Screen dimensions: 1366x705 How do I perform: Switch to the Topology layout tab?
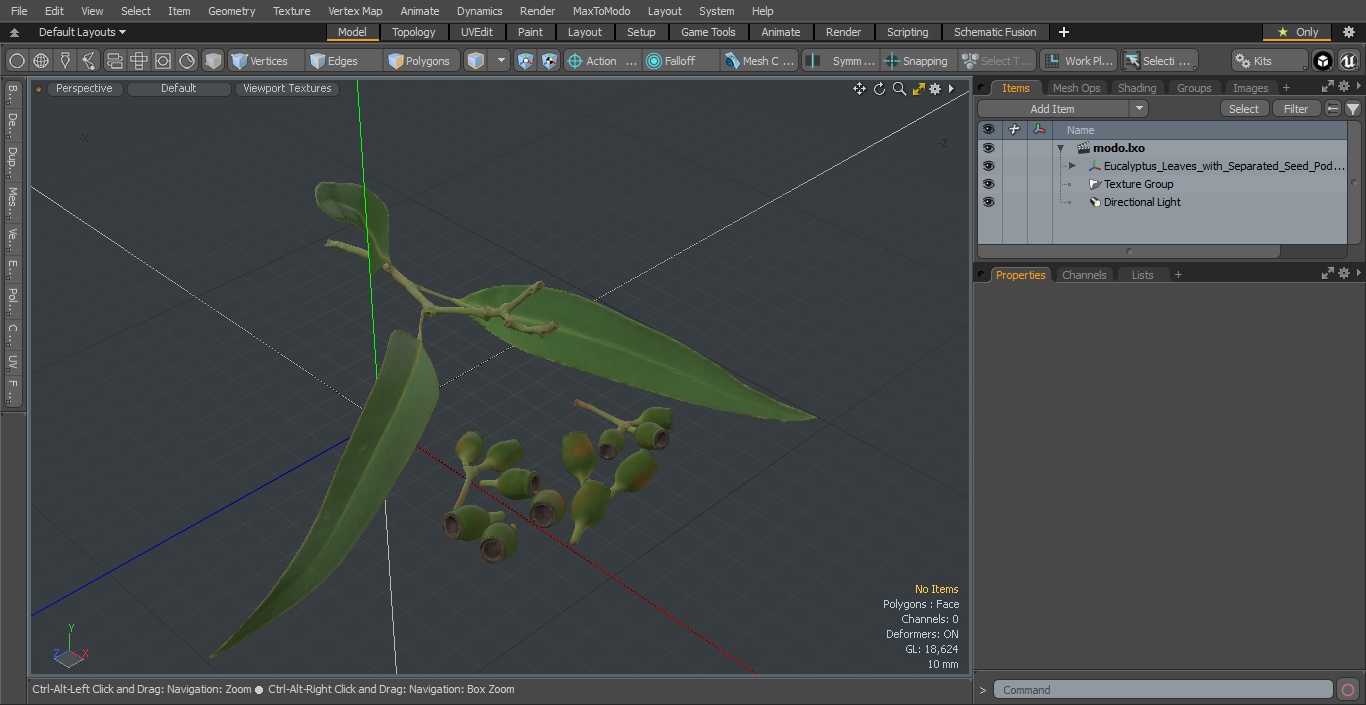point(414,32)
